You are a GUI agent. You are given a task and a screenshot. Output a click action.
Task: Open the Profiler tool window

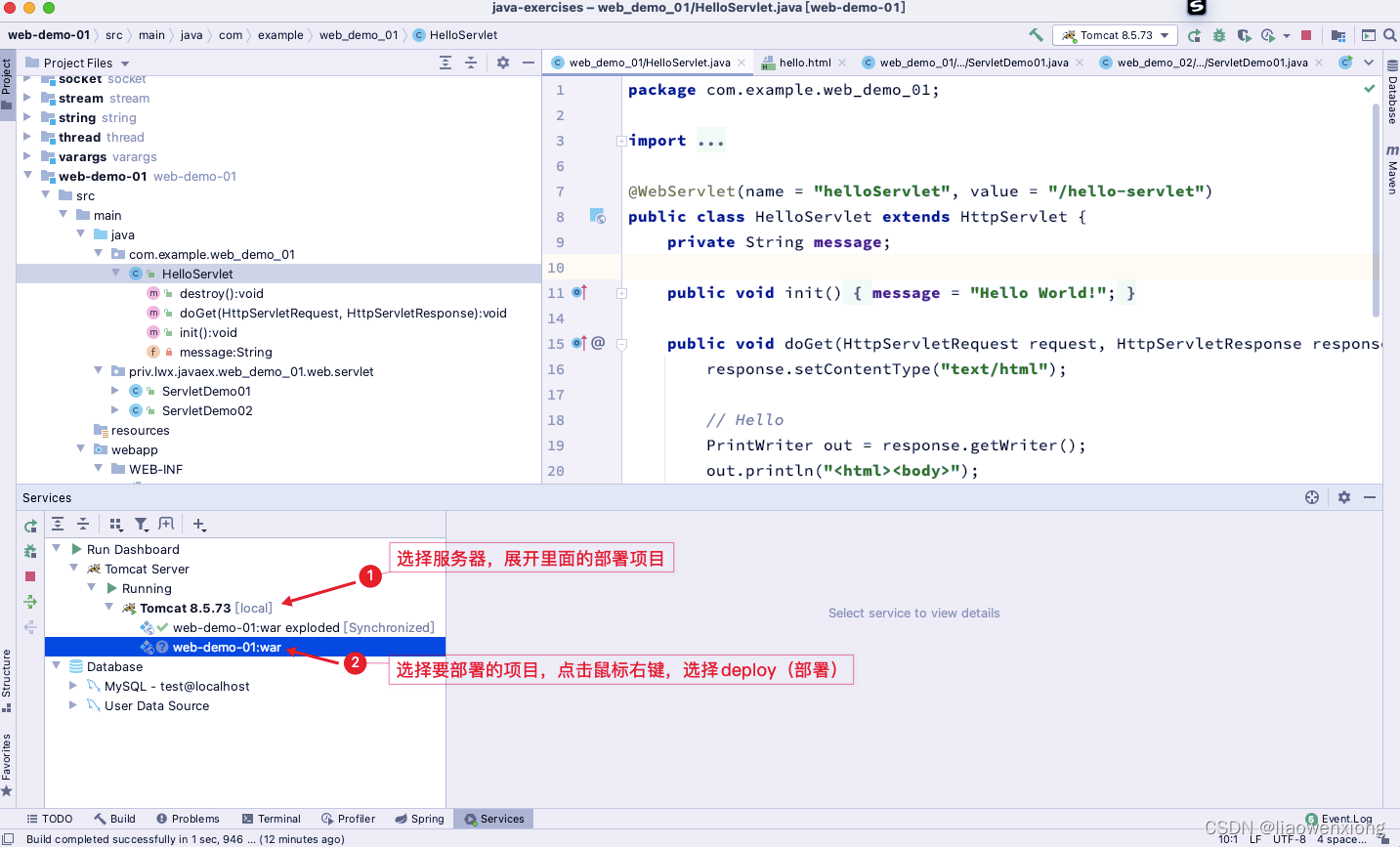348,819
